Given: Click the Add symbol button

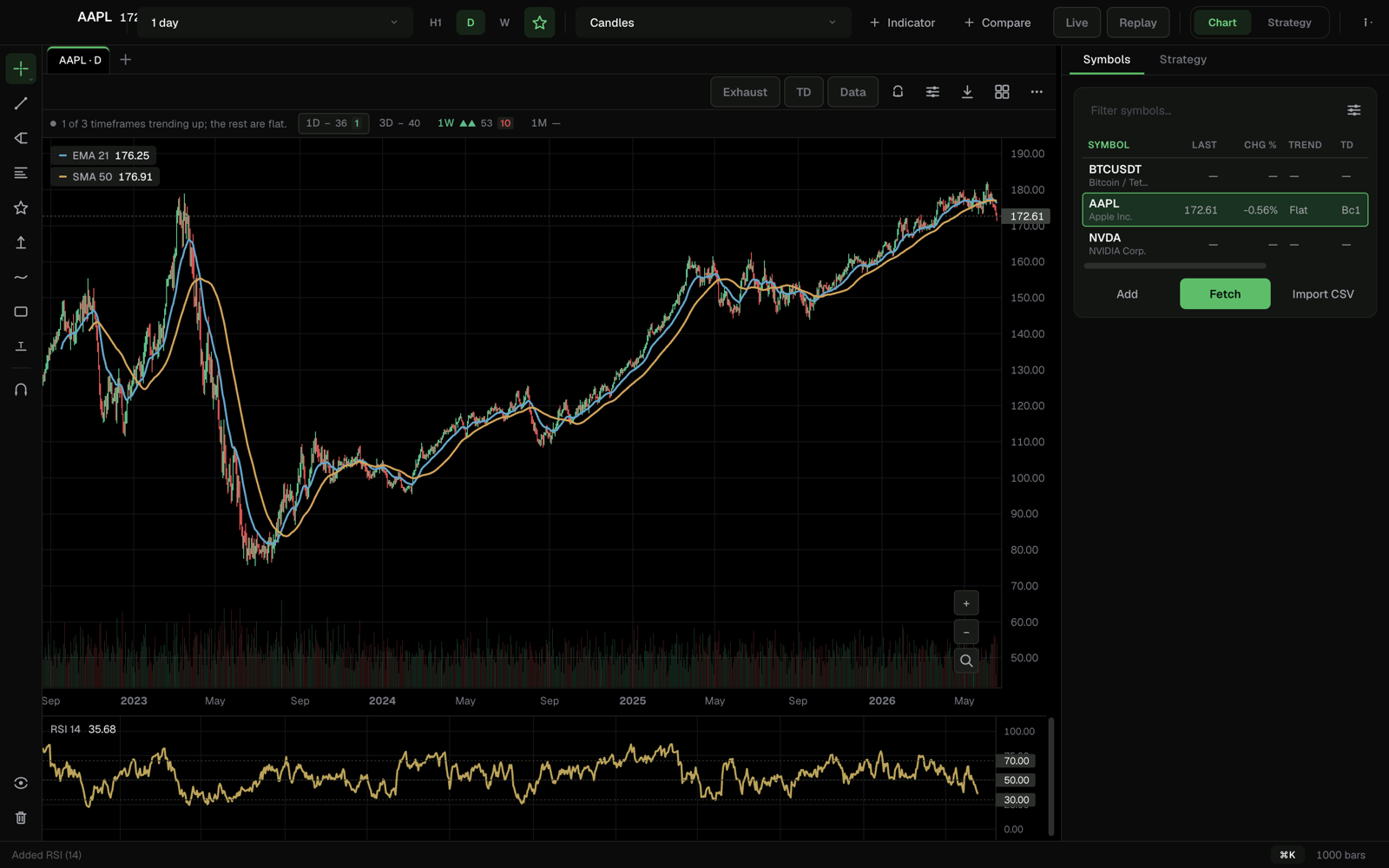Looking at the screenshot, I should pyautogui.click(x=1127, y=294).
